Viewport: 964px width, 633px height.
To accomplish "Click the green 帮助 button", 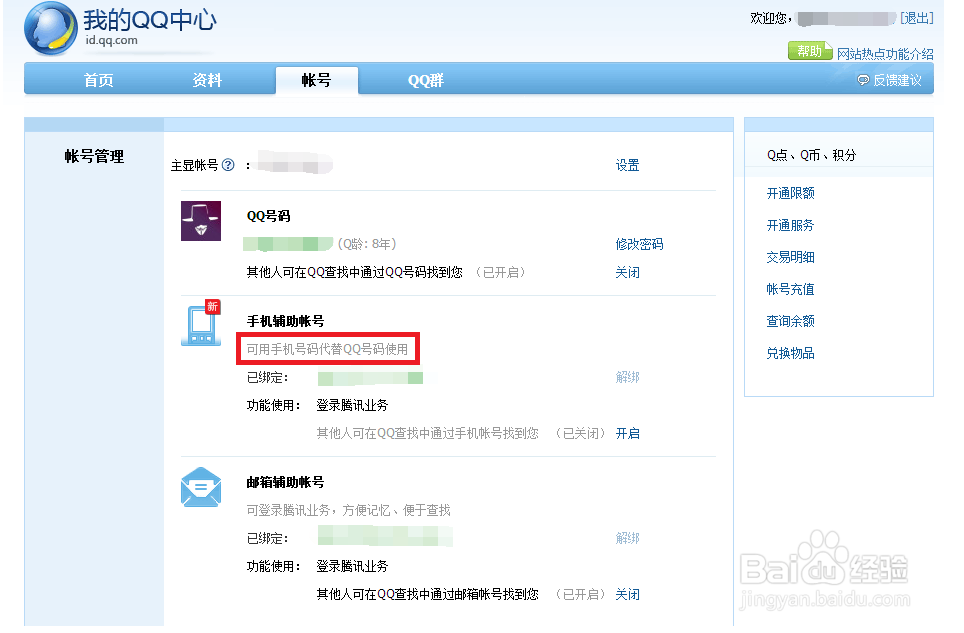I will tap(810, 51).
